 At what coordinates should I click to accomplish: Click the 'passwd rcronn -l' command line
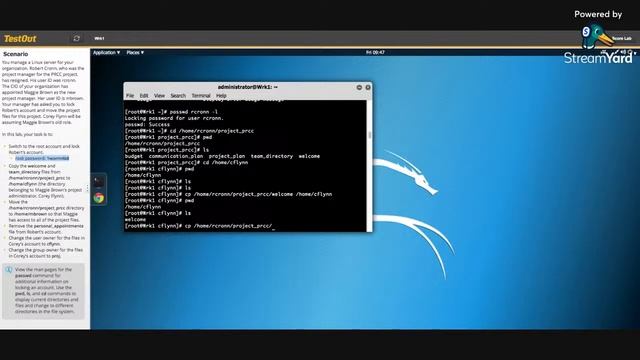[171, 112]
